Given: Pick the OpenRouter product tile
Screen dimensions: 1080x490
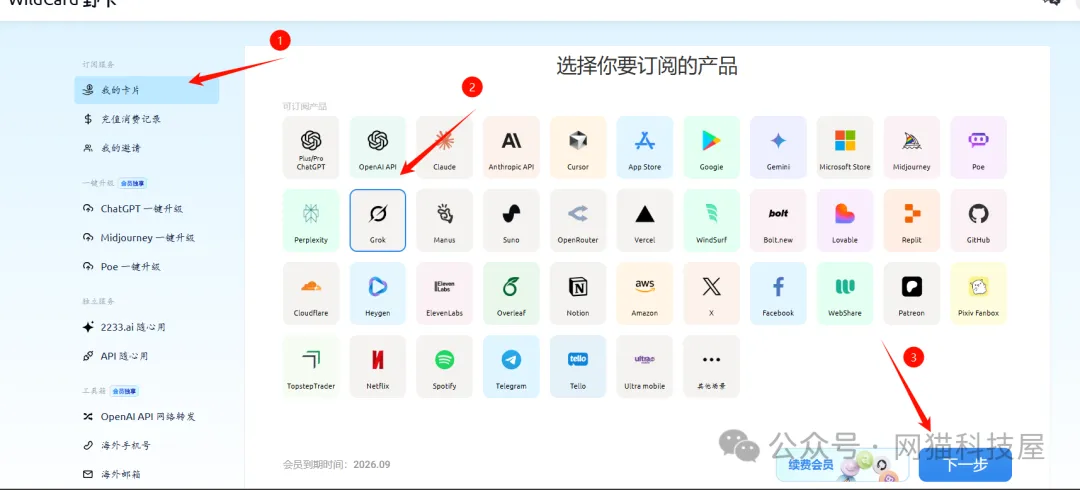Looking at the screenshot, I should point(578,221).
